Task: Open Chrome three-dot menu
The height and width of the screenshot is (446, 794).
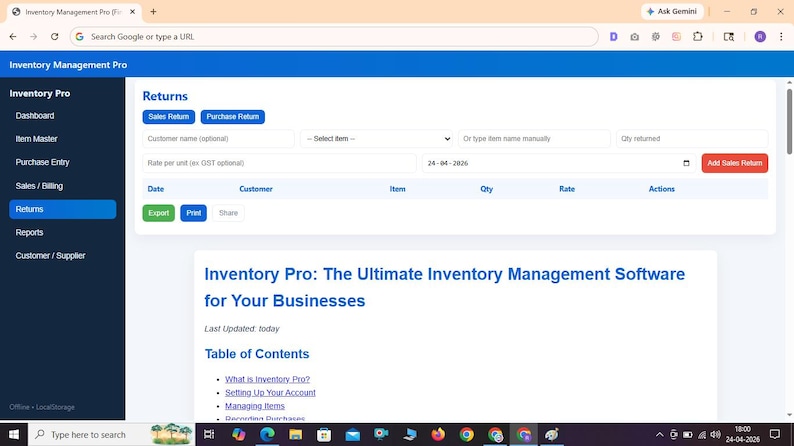Action: (781, 36)
